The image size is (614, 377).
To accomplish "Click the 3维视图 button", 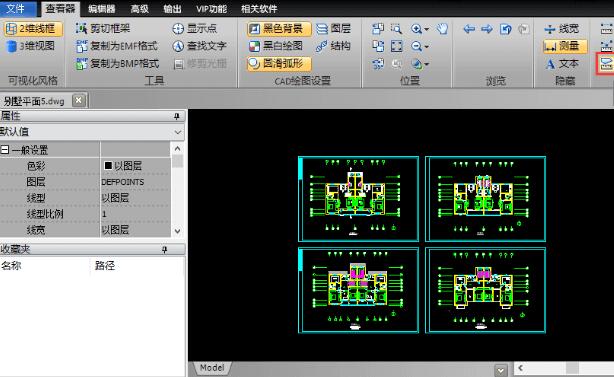I will [x=31, y=46].
